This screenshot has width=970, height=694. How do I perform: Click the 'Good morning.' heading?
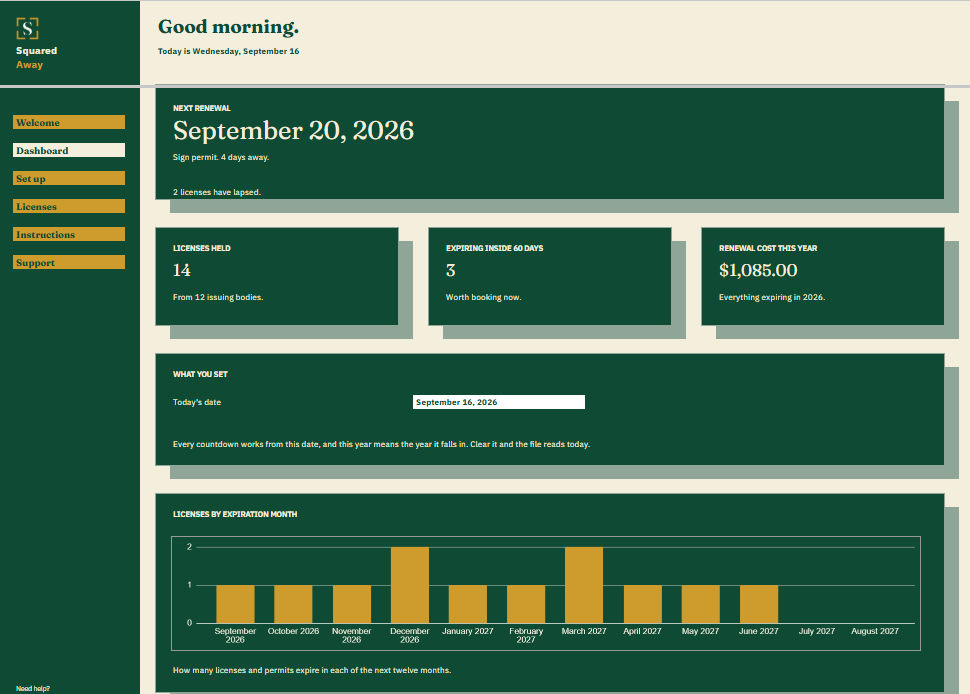tap(228, 27)
